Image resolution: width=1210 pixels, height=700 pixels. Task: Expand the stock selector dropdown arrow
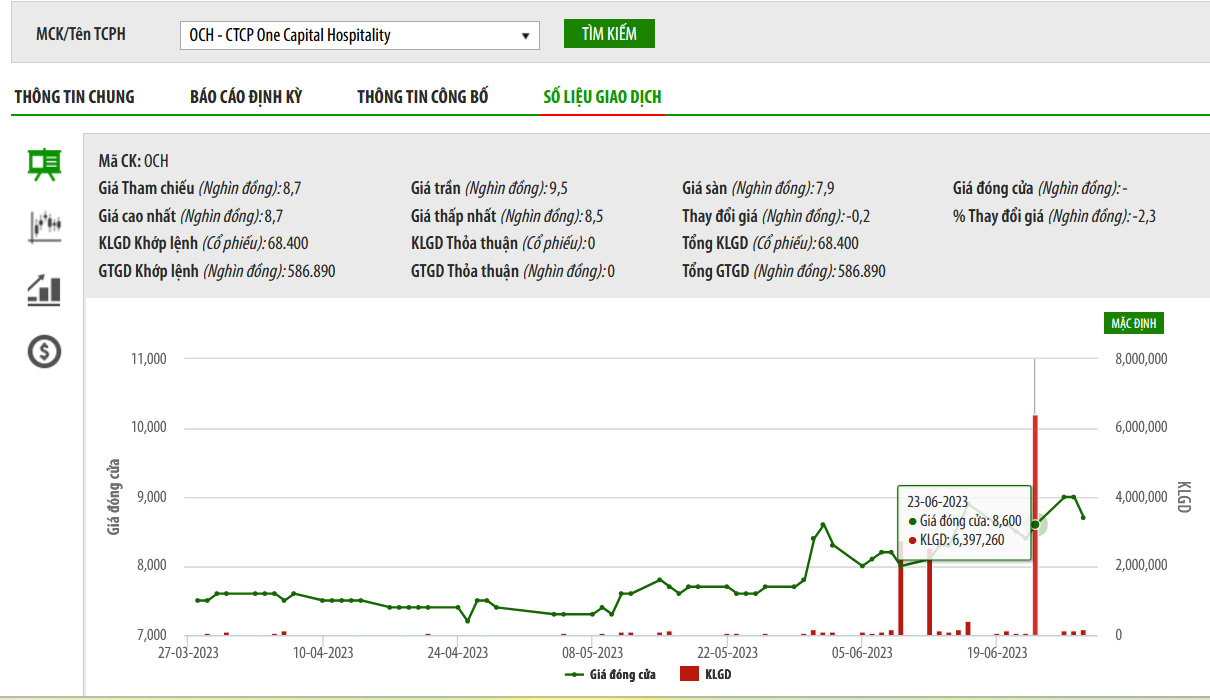tap(525, 36)
